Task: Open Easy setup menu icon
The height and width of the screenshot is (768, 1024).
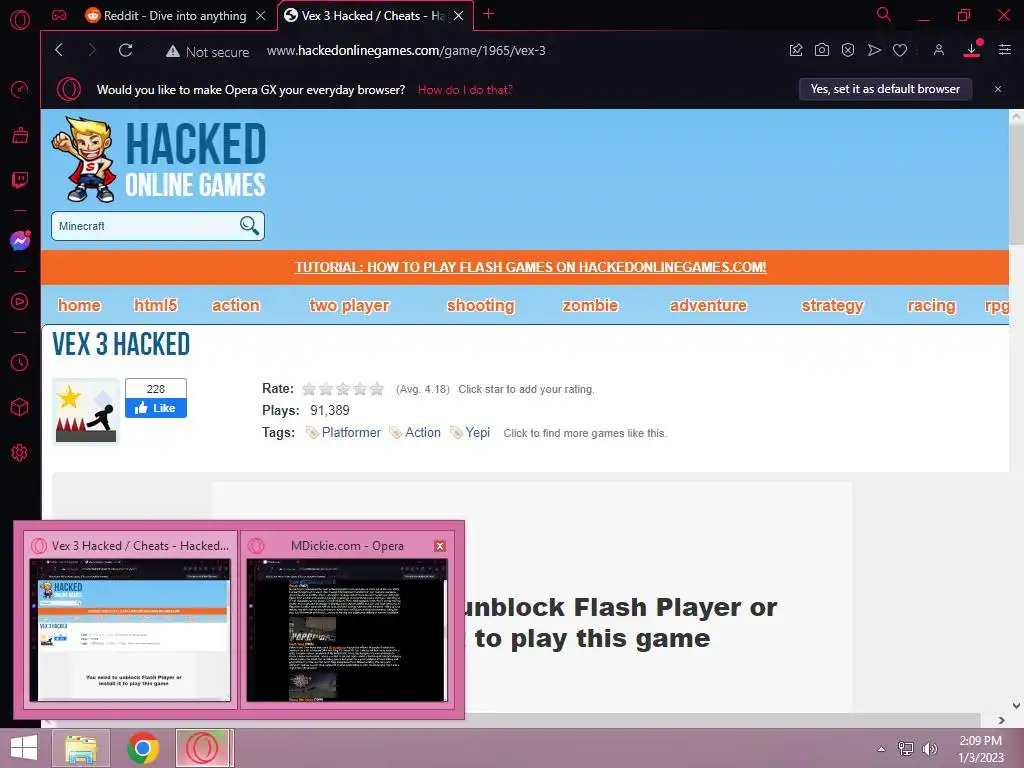Action: click(x=1004, y=50)
